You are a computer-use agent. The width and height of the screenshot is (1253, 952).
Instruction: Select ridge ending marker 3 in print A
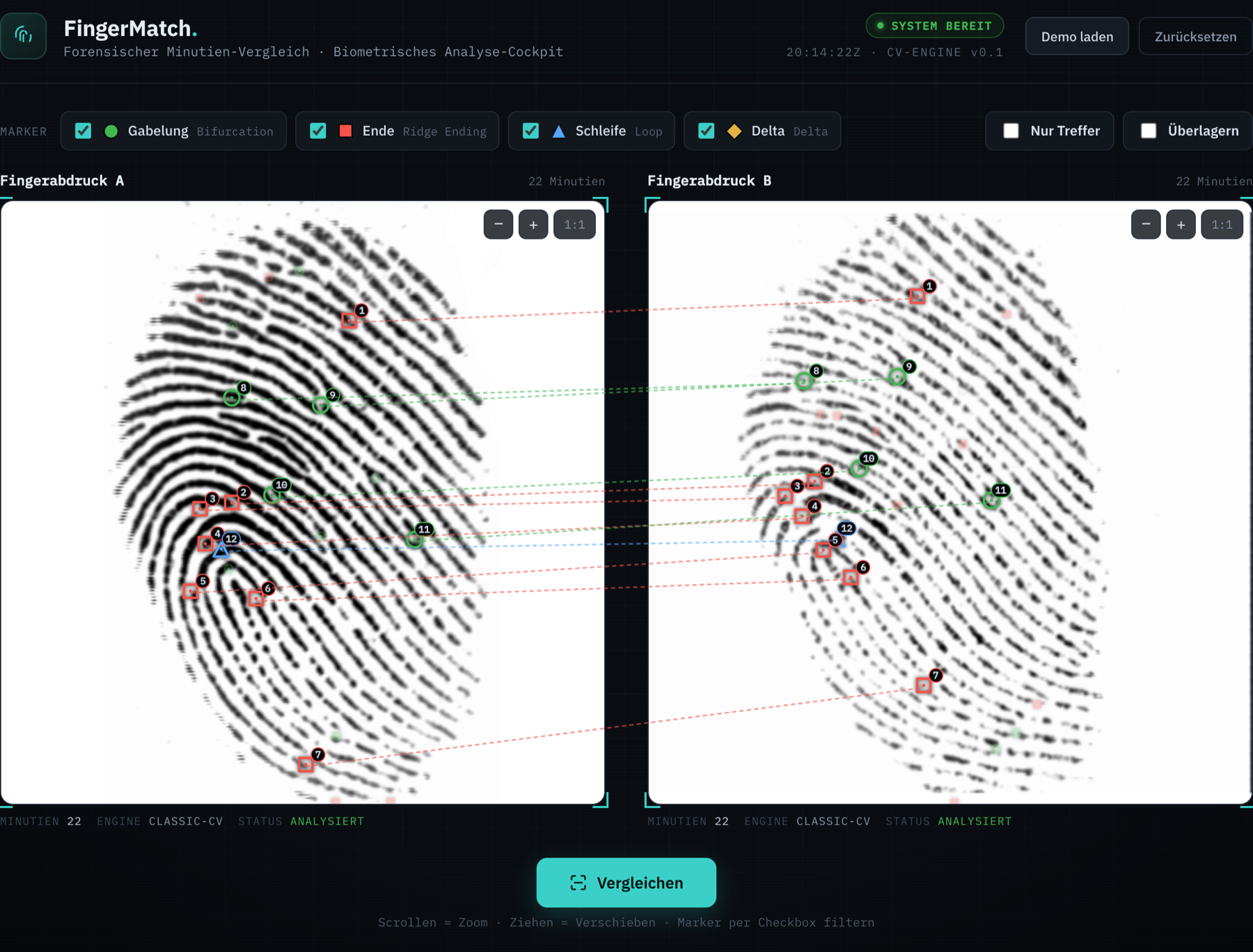[x=200, y=509]
